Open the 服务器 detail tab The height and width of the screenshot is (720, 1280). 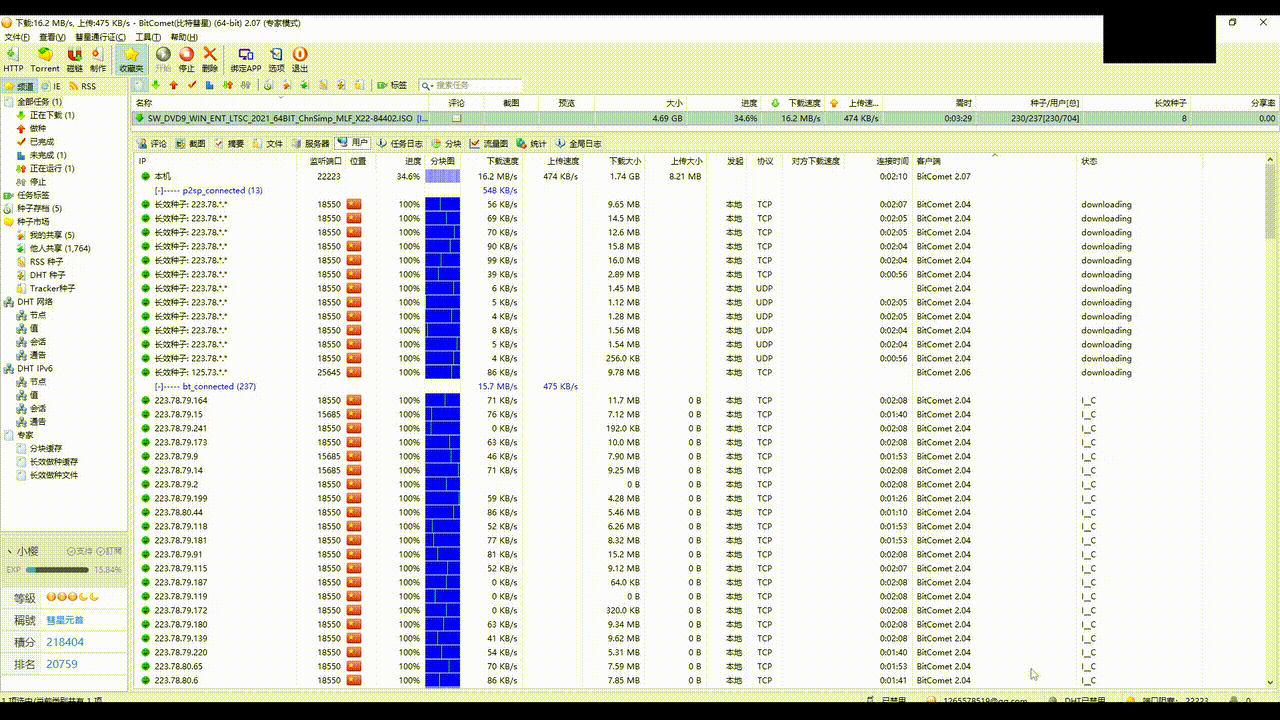[x=310, y=144]
